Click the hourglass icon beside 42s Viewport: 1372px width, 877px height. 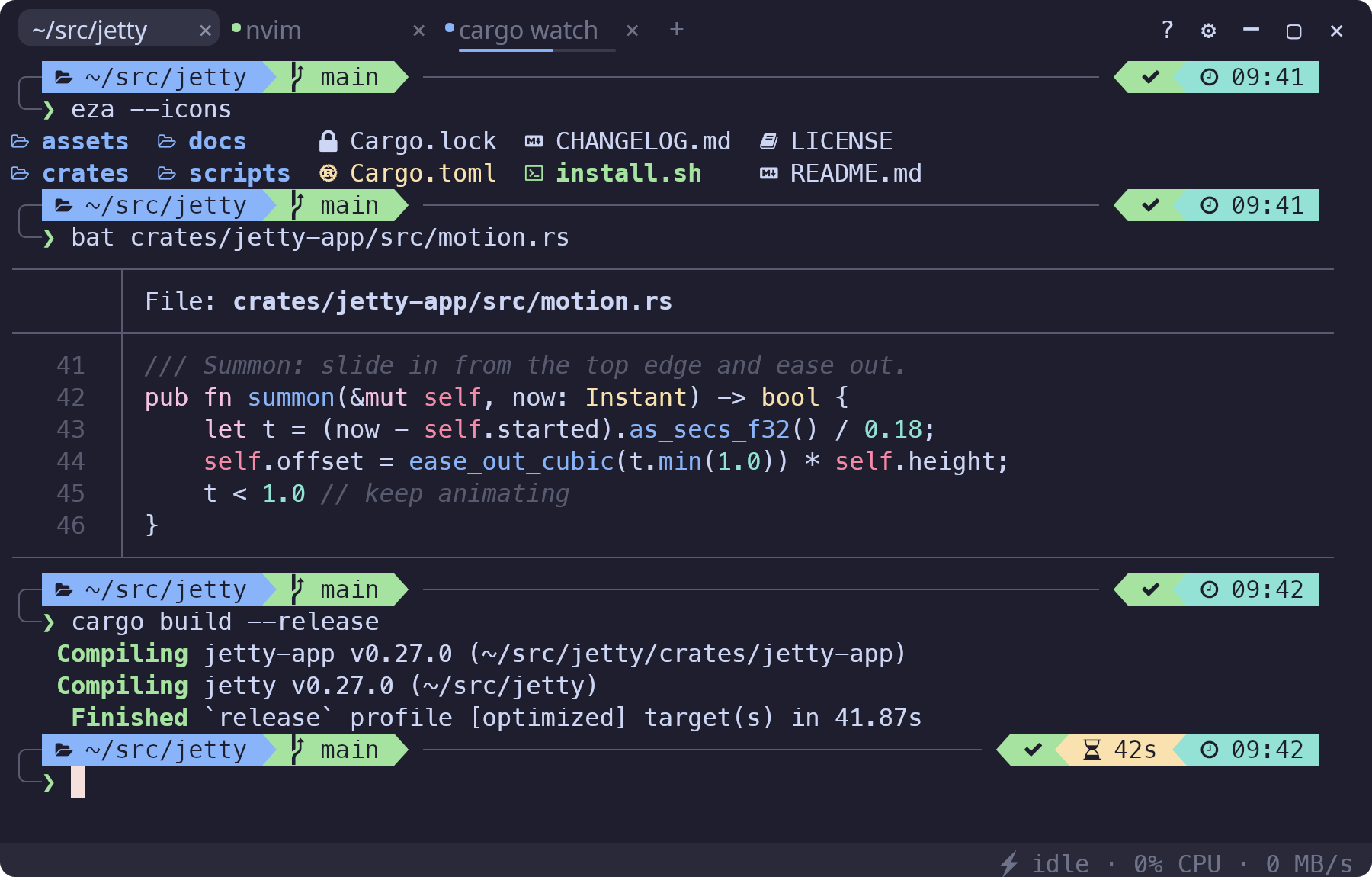point(1092,750)
